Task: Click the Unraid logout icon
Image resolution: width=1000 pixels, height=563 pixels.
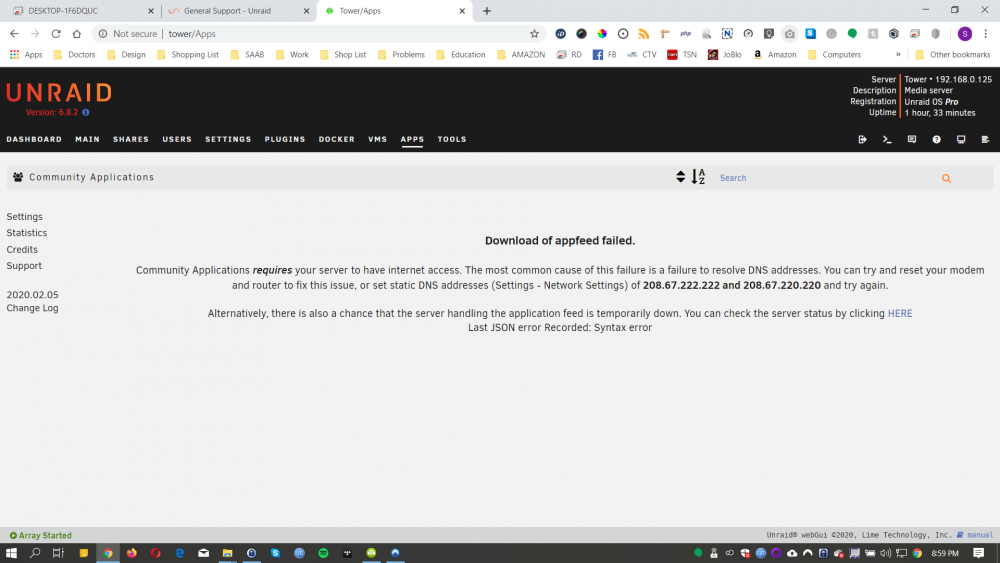Action: 862,139
